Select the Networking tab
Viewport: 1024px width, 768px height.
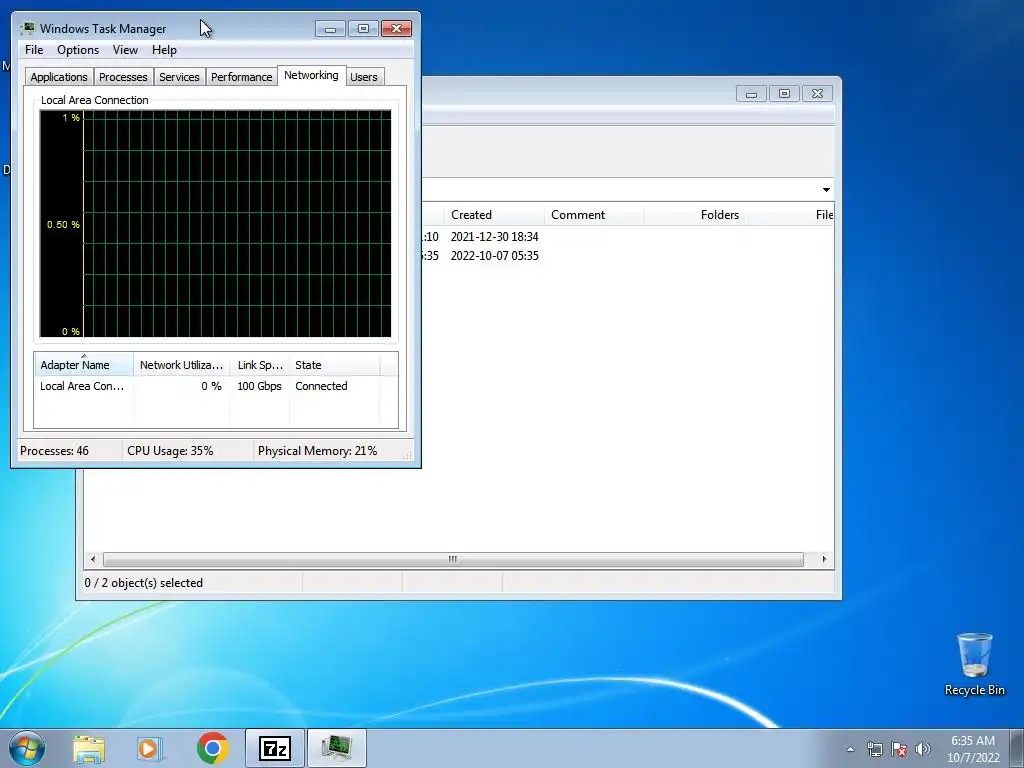(x=311, y=75)
